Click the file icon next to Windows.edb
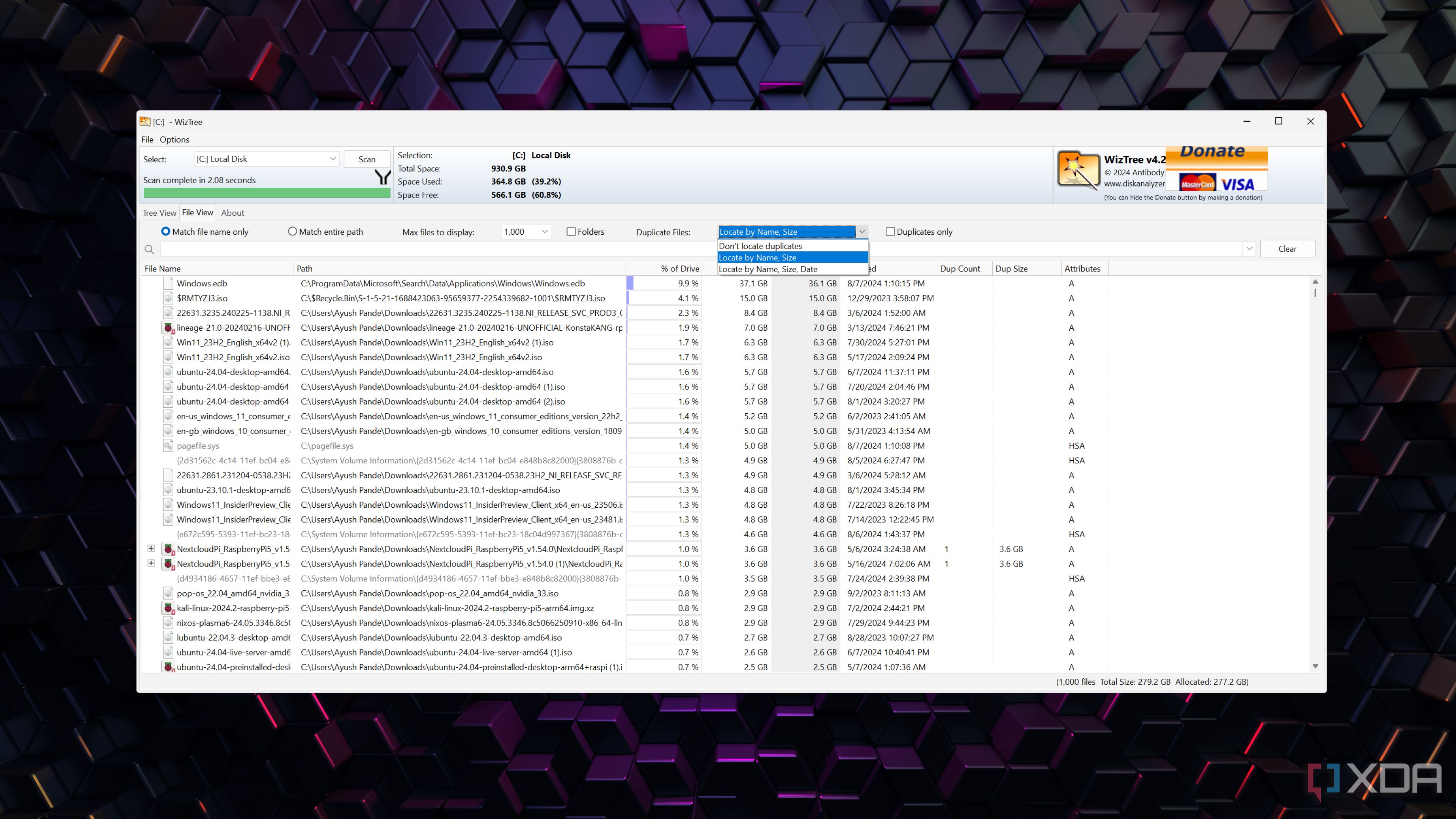 [x=168, y=284]
